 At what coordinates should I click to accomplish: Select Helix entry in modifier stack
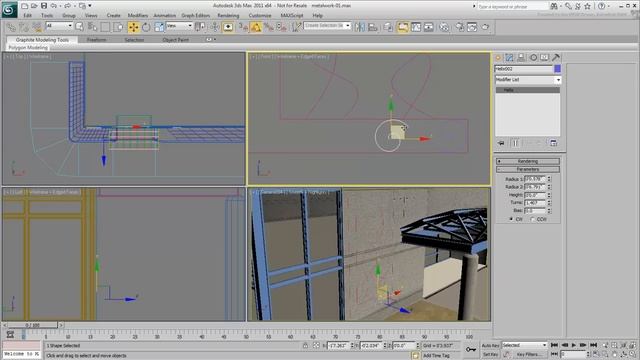pyautogui.click(x=528, y=90)
